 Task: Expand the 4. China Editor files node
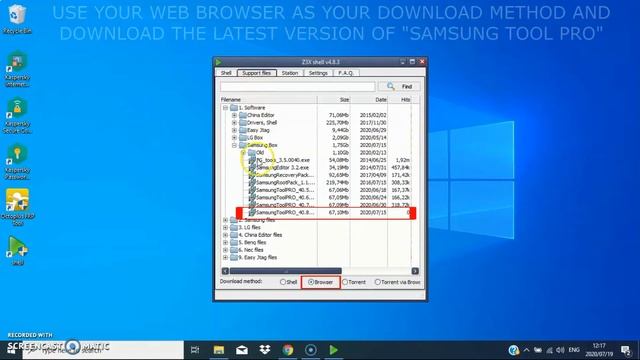pyautogui.click(x=225, y=235)
